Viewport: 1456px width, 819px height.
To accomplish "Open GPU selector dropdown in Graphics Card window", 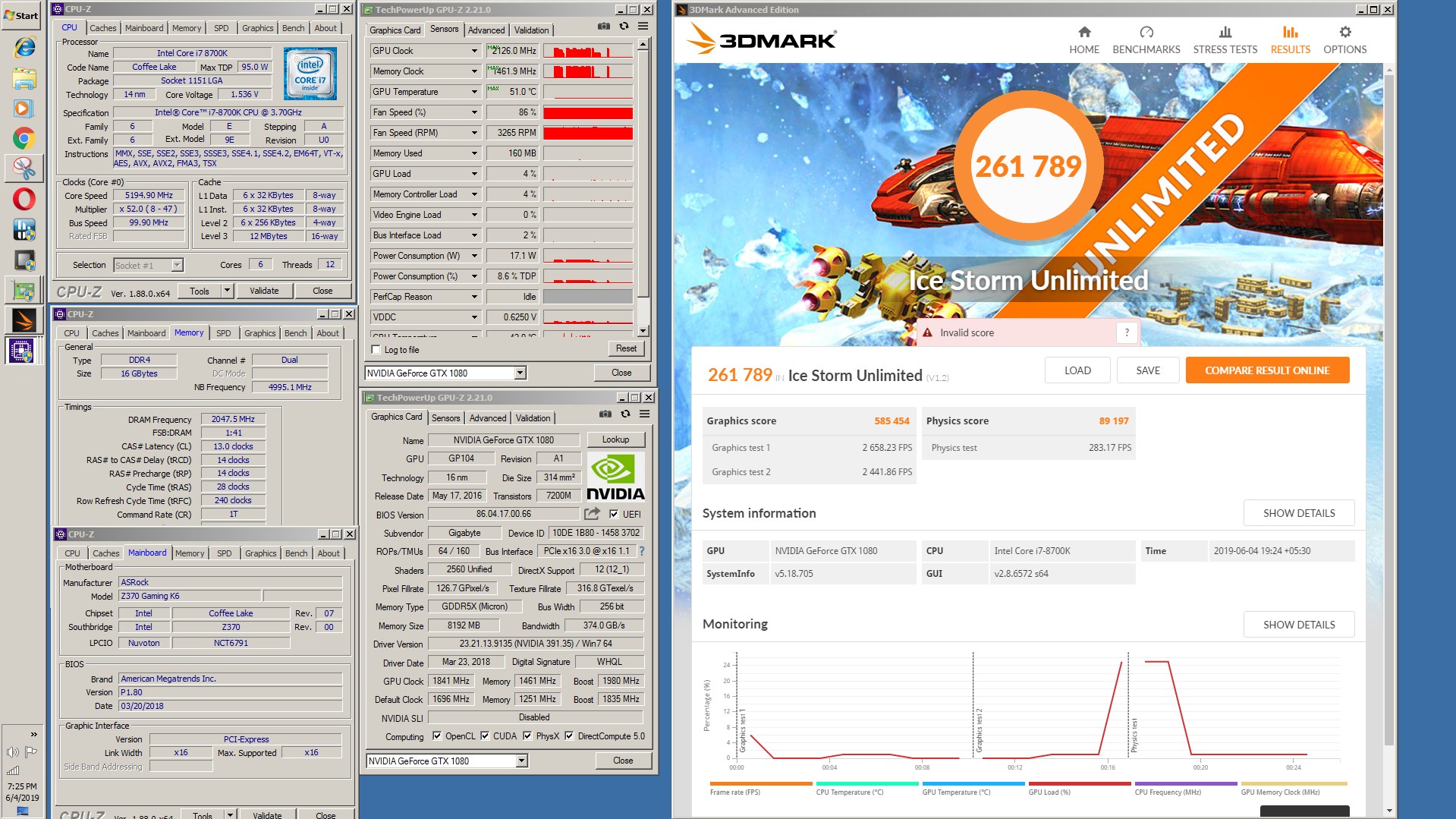I will (522, 761).
